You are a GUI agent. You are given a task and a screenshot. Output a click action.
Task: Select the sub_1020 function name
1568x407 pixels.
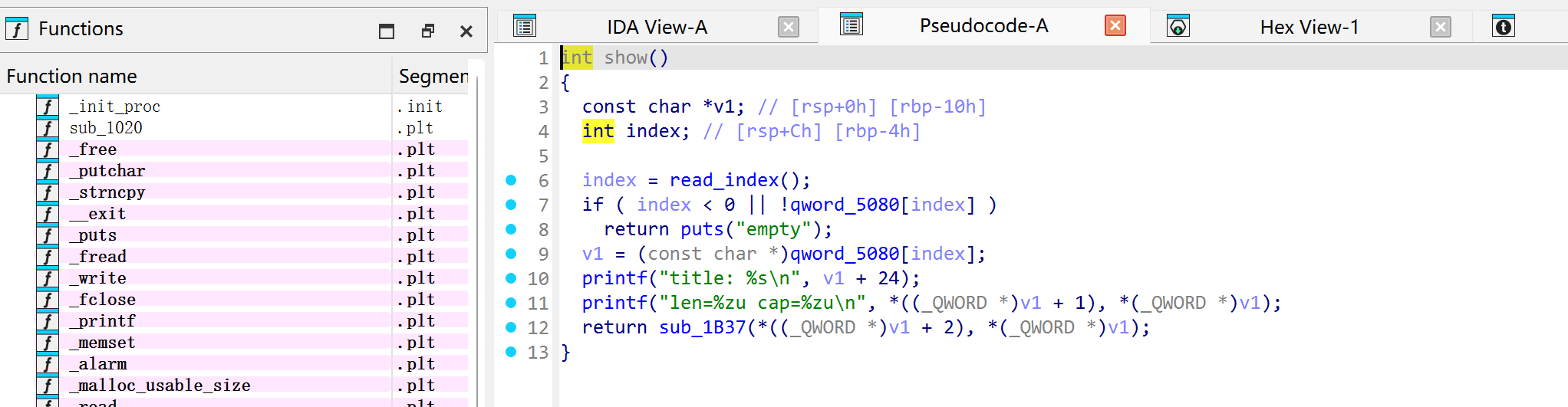[x=106, y=128]
